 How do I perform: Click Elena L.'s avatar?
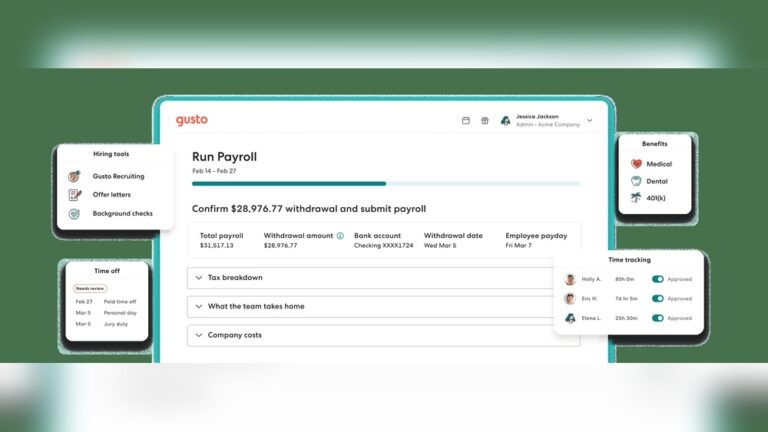point(570,318)
